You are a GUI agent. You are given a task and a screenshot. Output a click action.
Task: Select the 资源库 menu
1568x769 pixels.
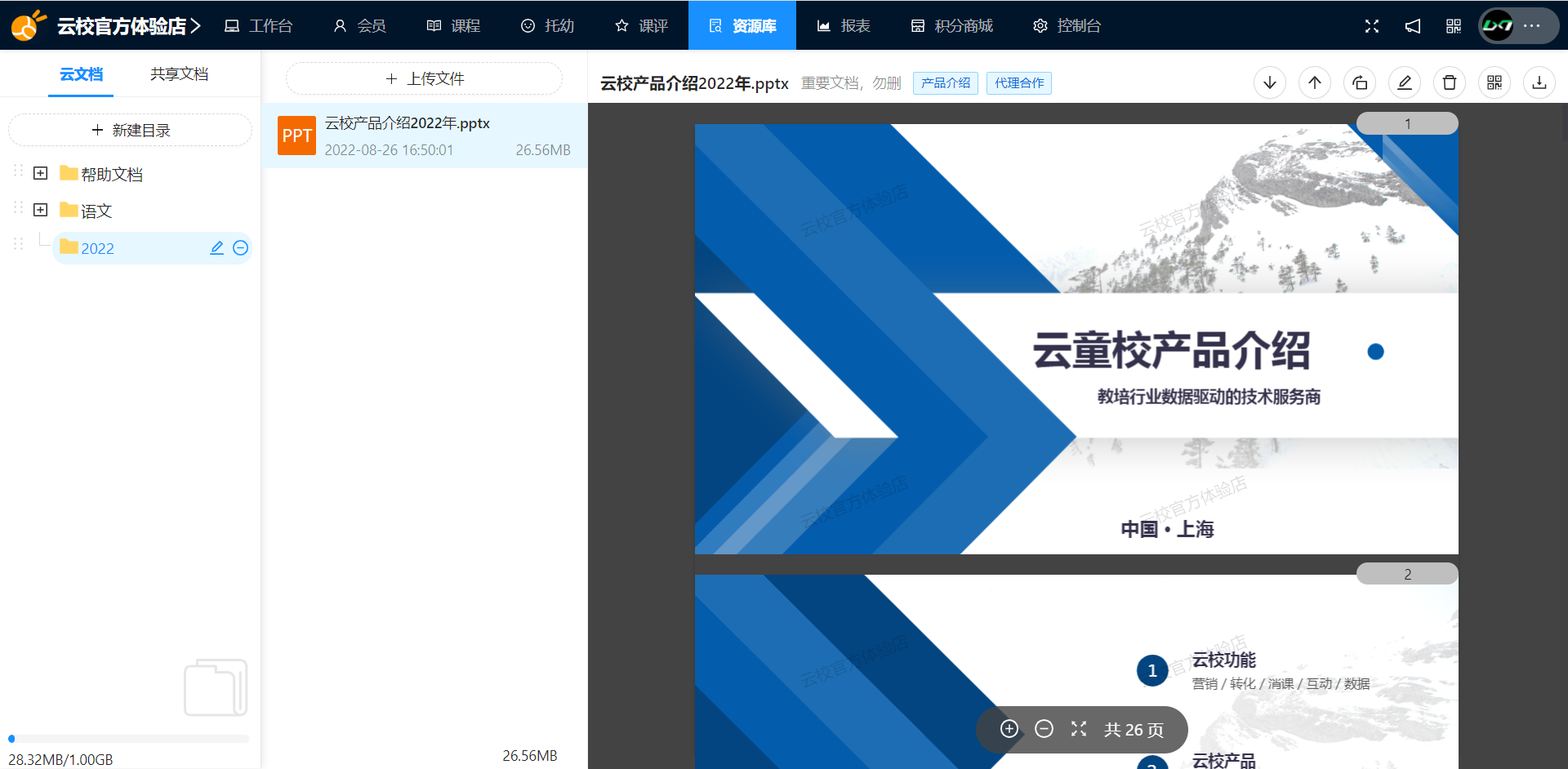[x=742, y=26]
